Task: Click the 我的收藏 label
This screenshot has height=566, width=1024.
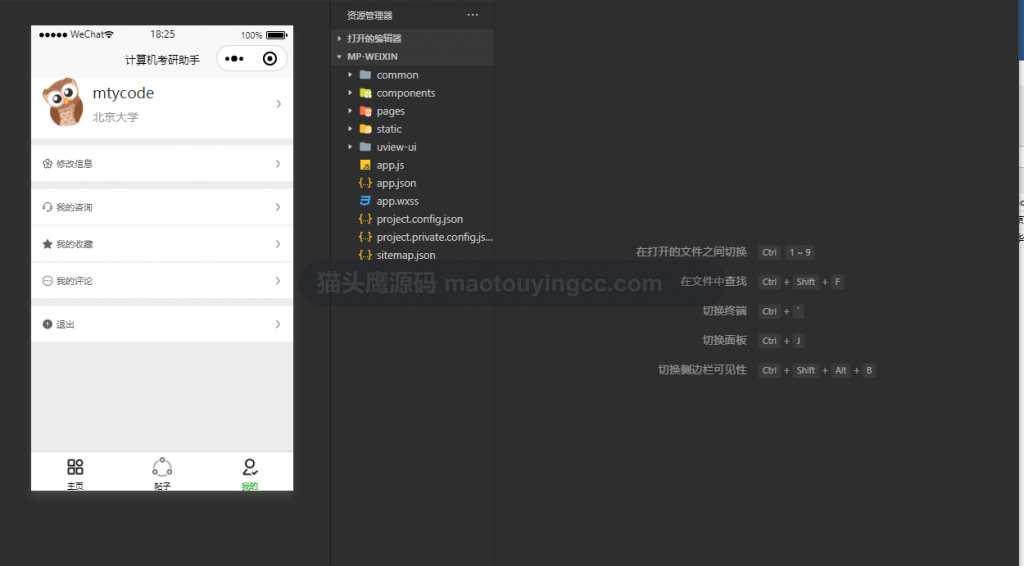Action: 74,244
